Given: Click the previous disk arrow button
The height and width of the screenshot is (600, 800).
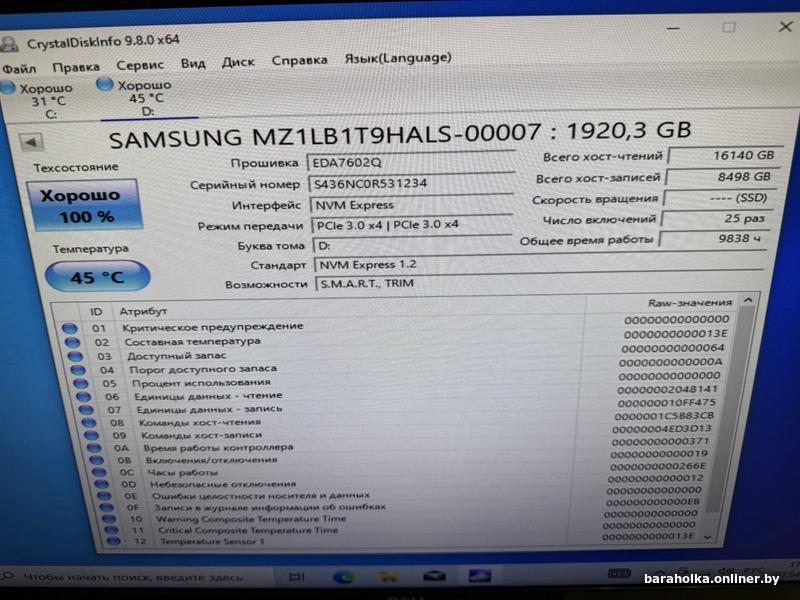Looking at the screenshot, I should 32,142.
